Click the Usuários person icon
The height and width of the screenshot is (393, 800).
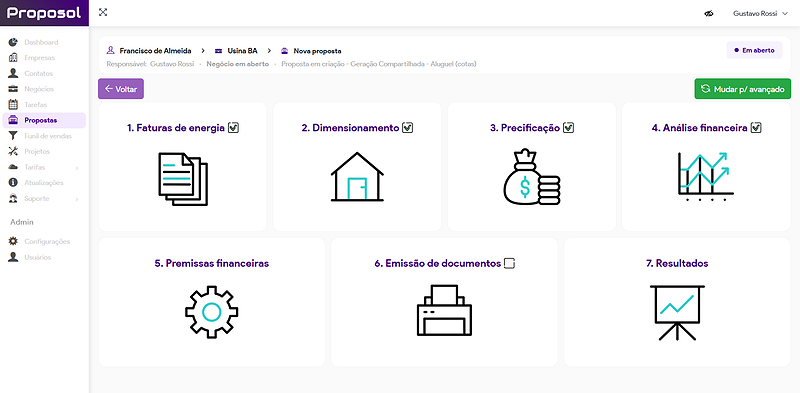[x=14, y=257]
